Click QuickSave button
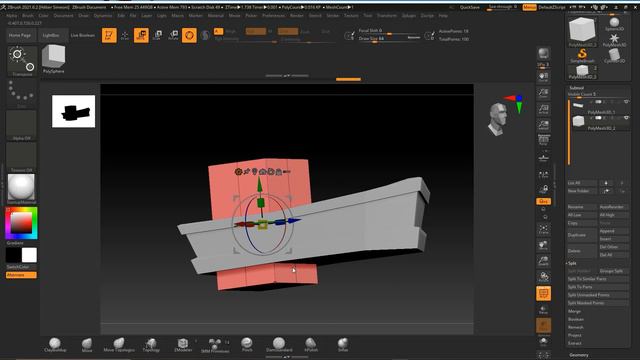 [x=470, y=7]
